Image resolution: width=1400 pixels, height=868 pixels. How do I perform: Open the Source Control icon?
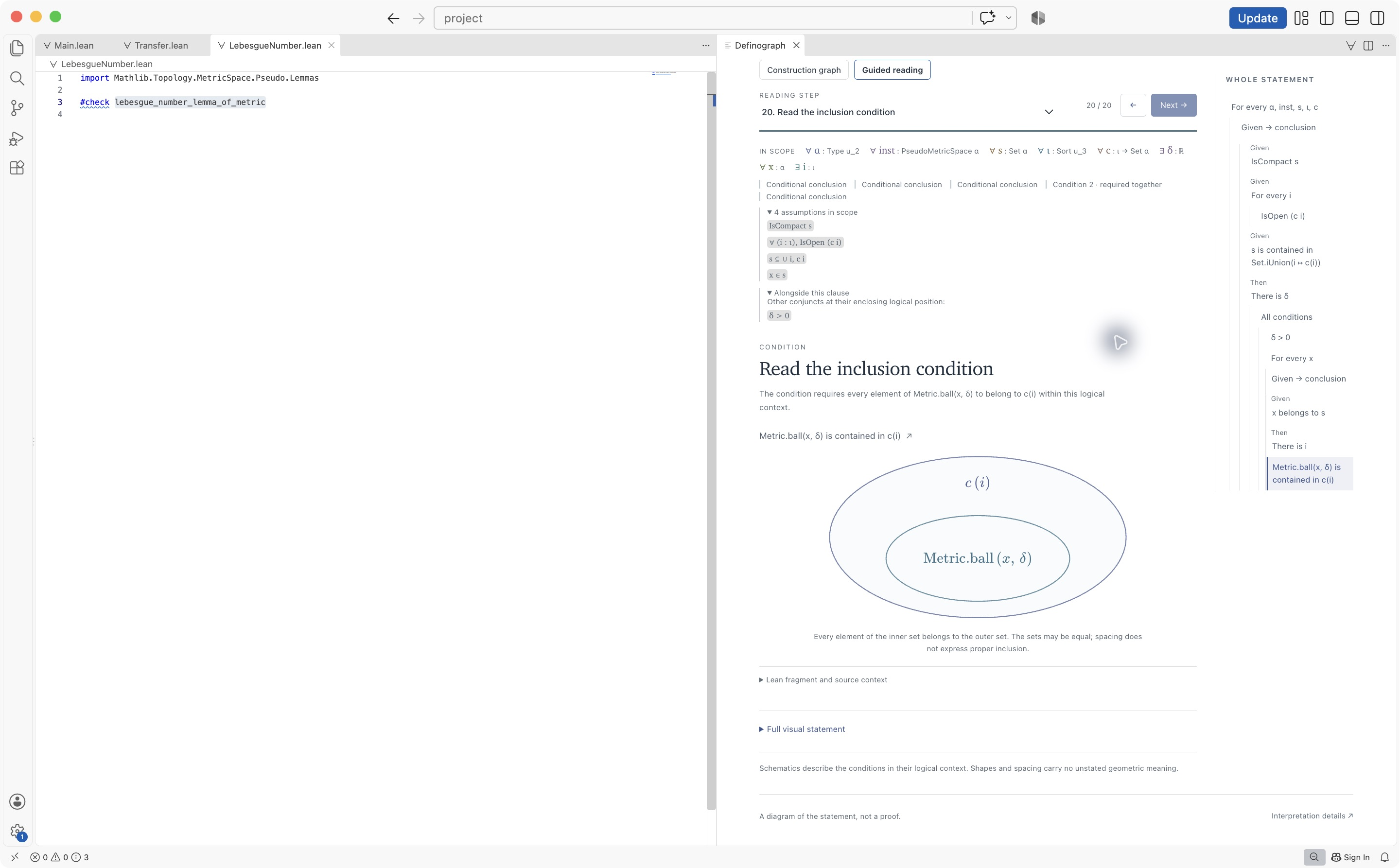pos(17,108)
